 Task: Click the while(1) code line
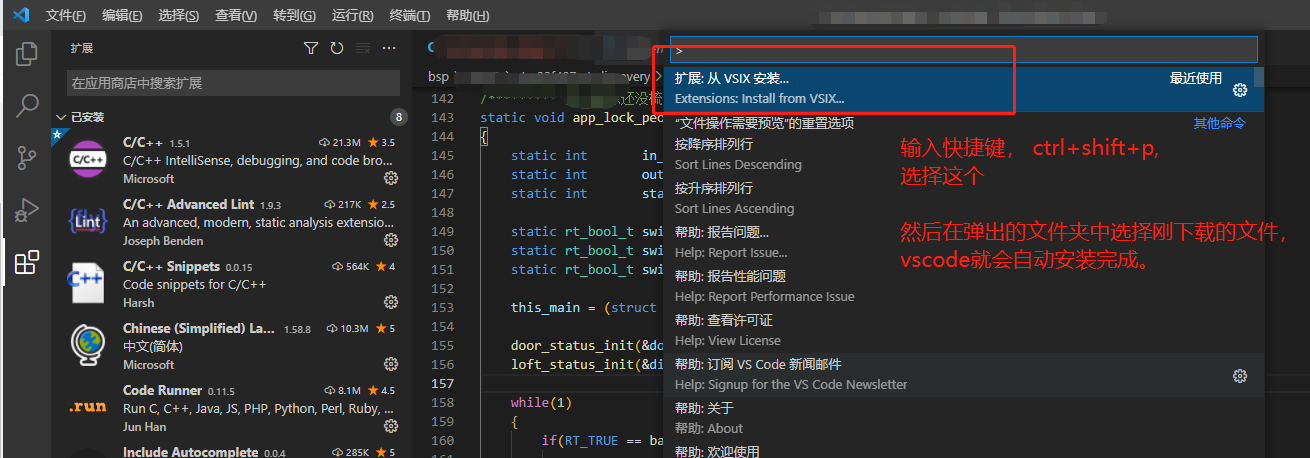click(539, 402)
